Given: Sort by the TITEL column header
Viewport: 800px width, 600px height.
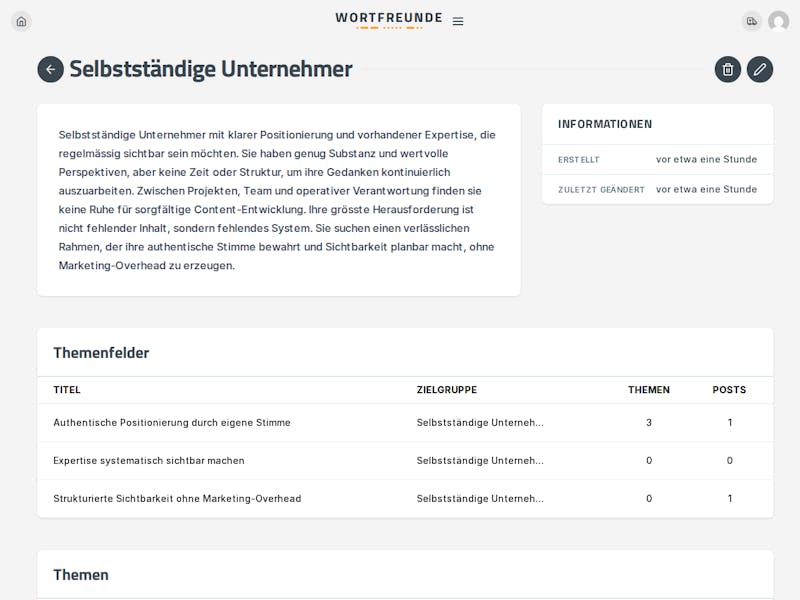Looking at the screenshot, I should [67, 390].
